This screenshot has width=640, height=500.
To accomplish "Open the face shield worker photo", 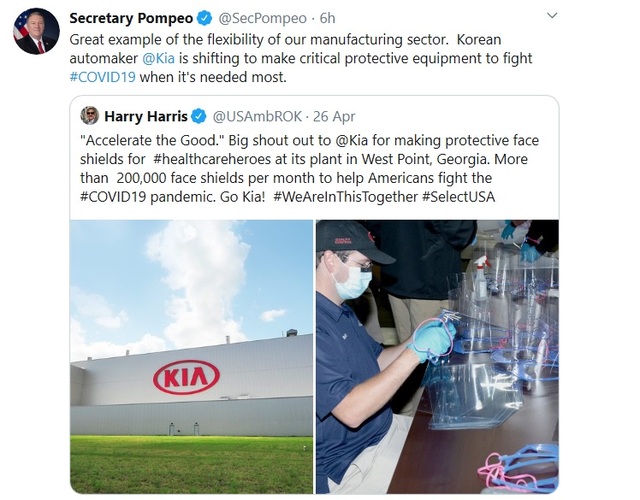I will click(x=437, y=357).
